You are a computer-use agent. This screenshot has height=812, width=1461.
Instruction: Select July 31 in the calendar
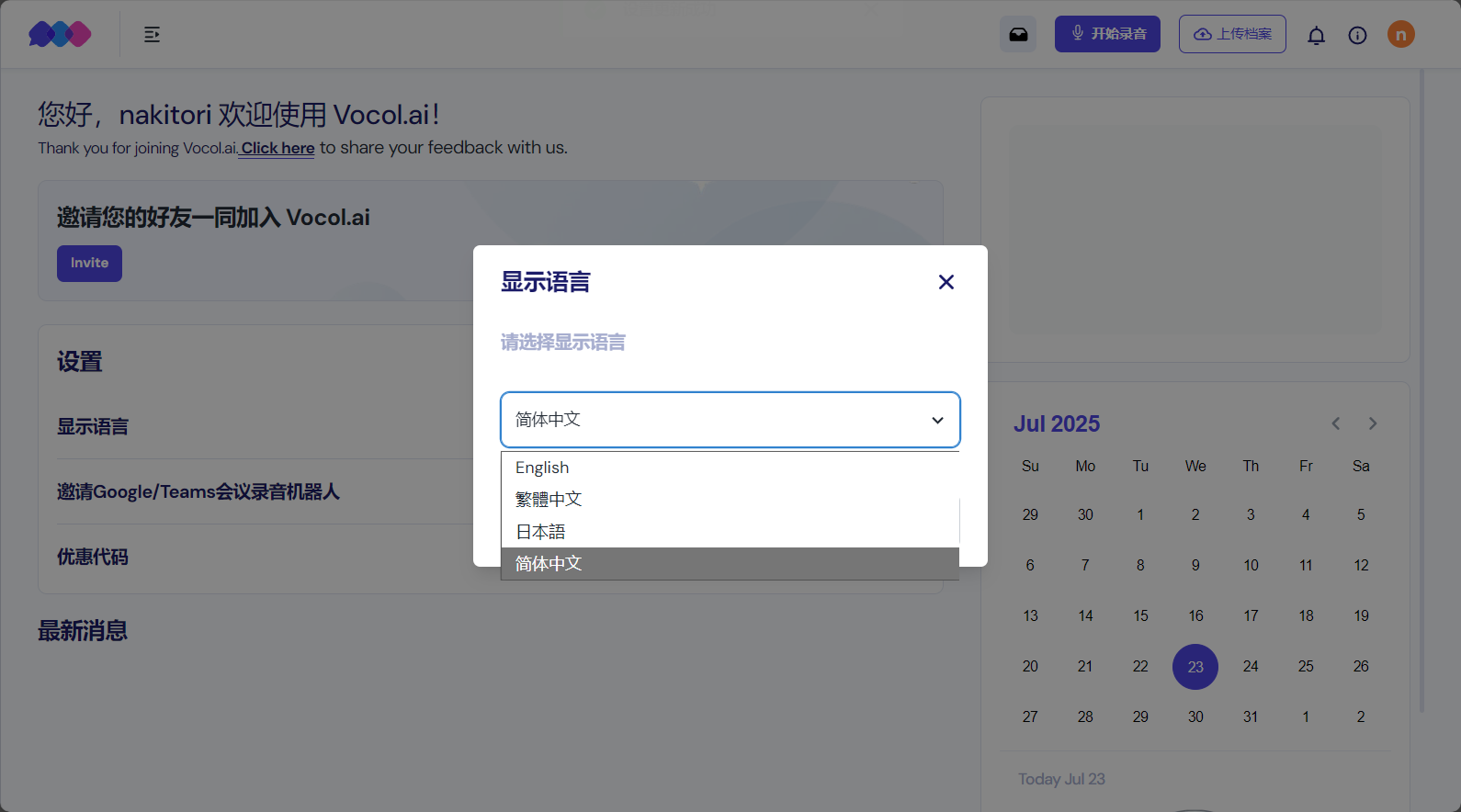pyautogui.click(x=1251, y=716)
